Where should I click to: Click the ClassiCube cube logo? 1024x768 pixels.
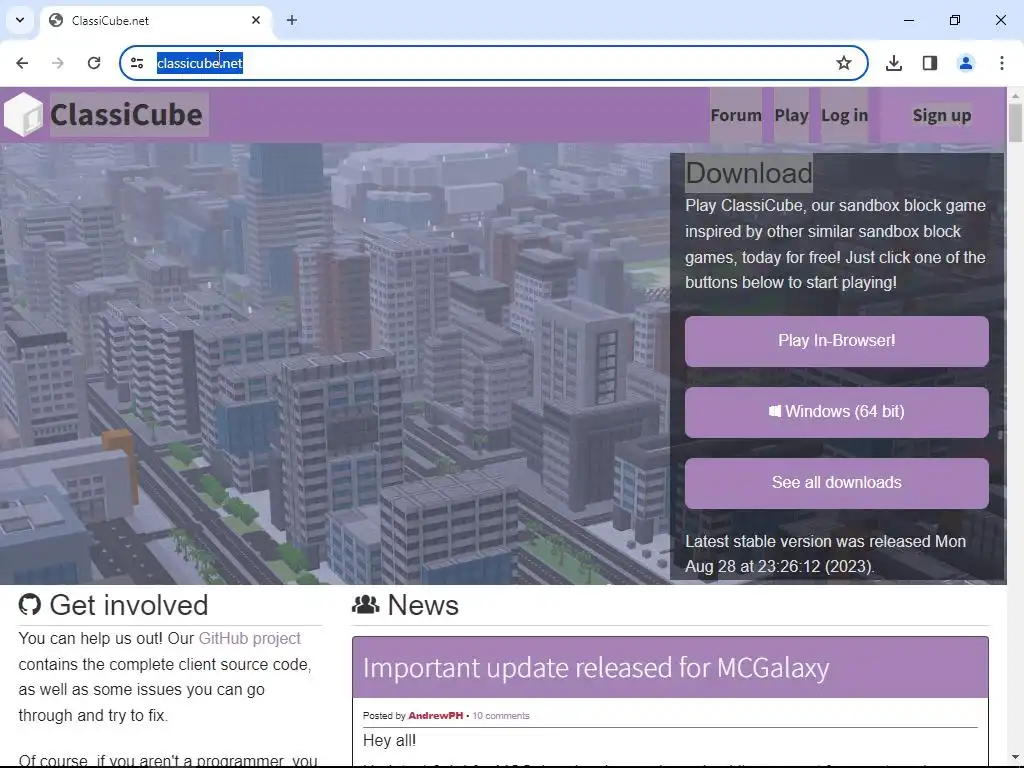pos(24,114)
